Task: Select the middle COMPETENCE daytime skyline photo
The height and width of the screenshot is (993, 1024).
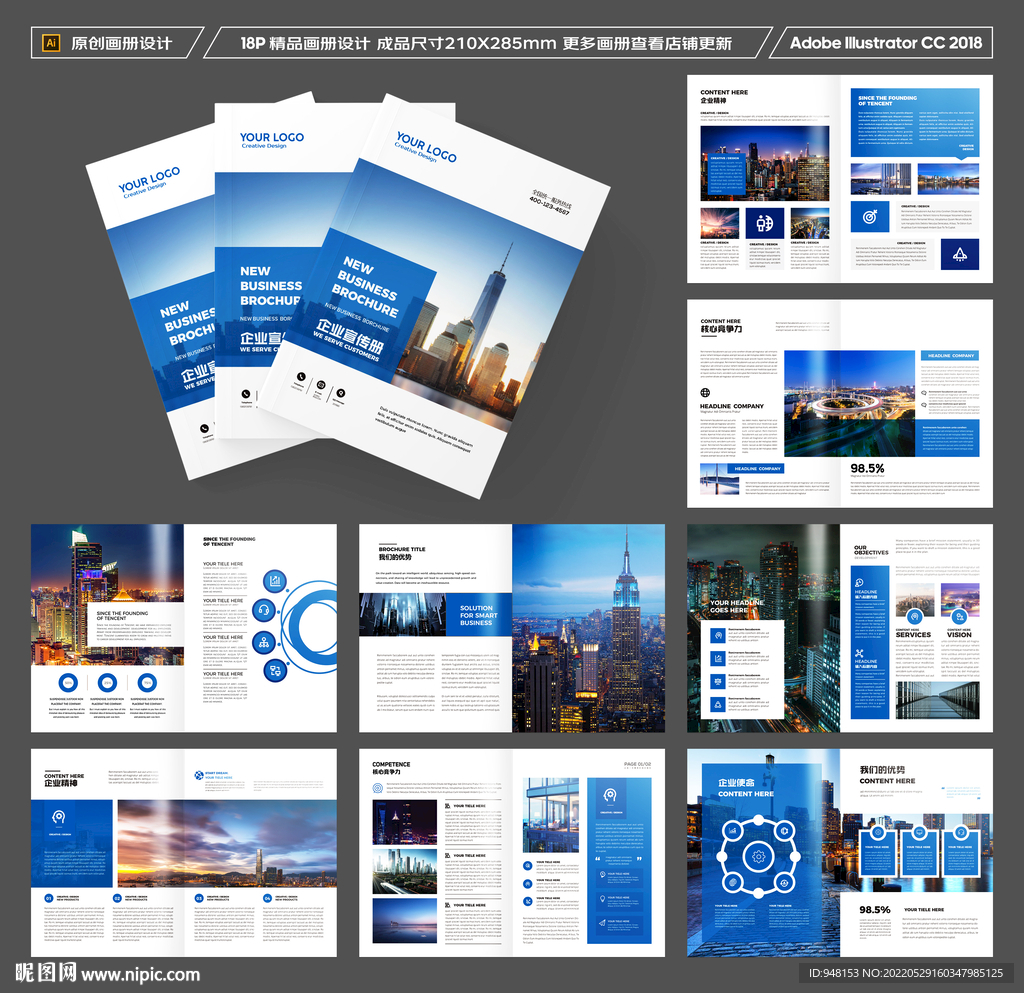Action: click(x=404, y=871)
